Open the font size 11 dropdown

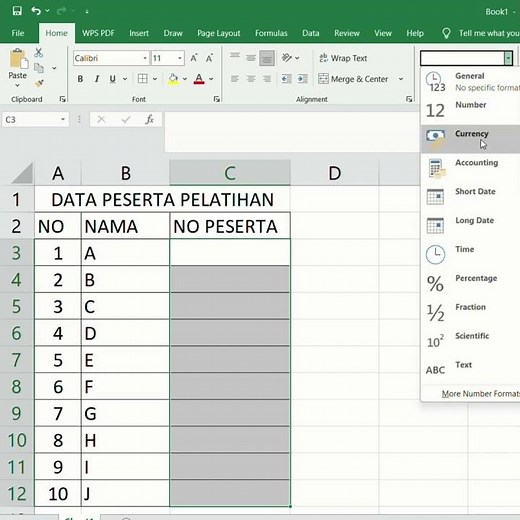click(x=180, y=58)
